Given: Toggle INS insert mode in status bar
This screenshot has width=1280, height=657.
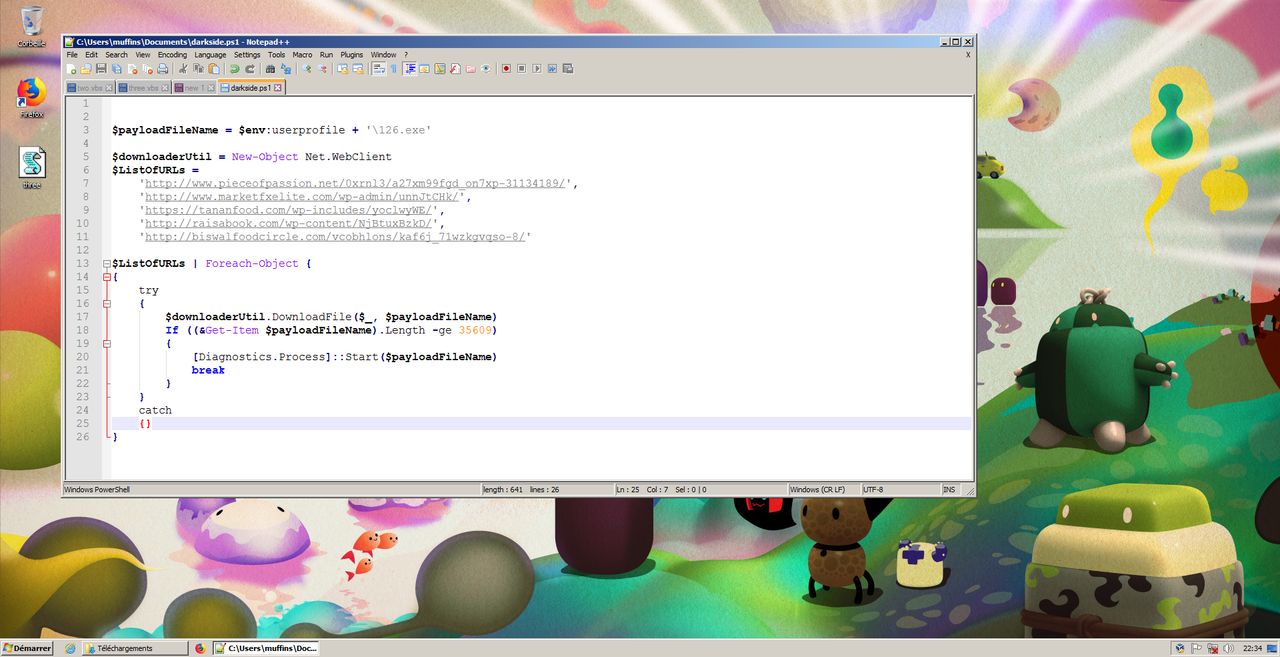Looking at the screenshot, I should pos(948,489).
